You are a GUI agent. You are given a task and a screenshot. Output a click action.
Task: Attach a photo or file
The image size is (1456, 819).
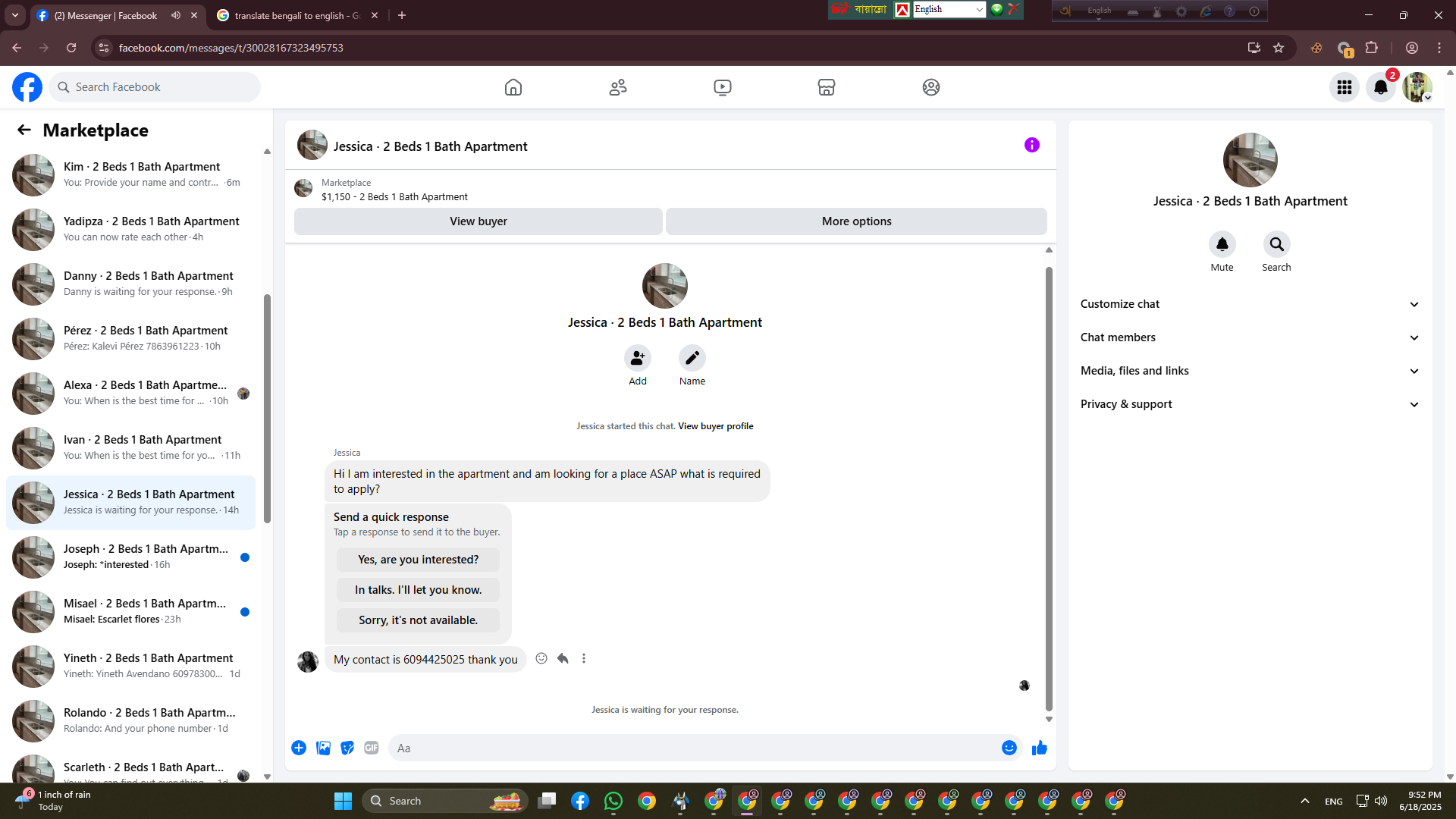[323, 748]
